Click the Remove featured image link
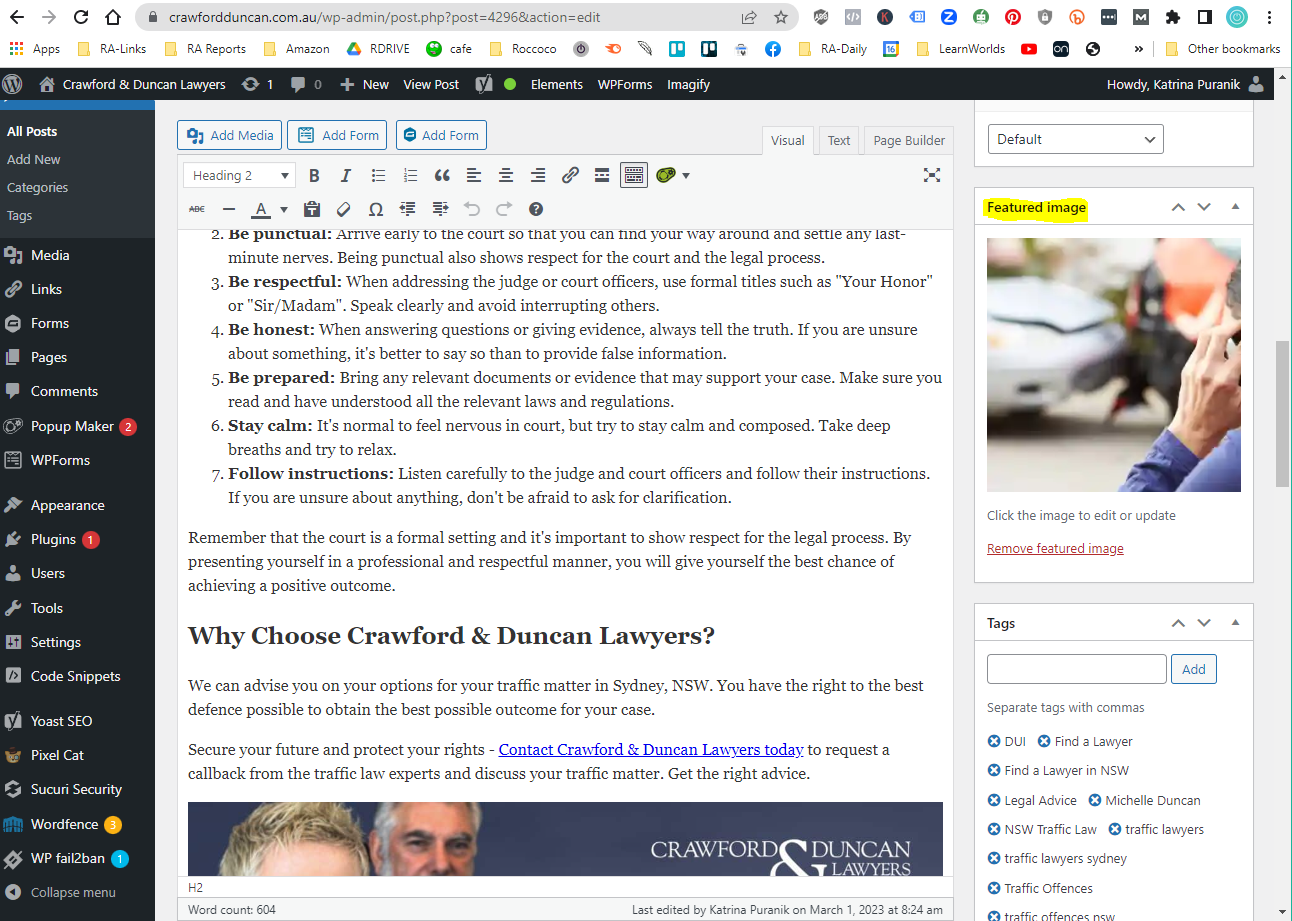Image resolution: width=1292 pixels, height=921 pixels. coord(1055,548)
